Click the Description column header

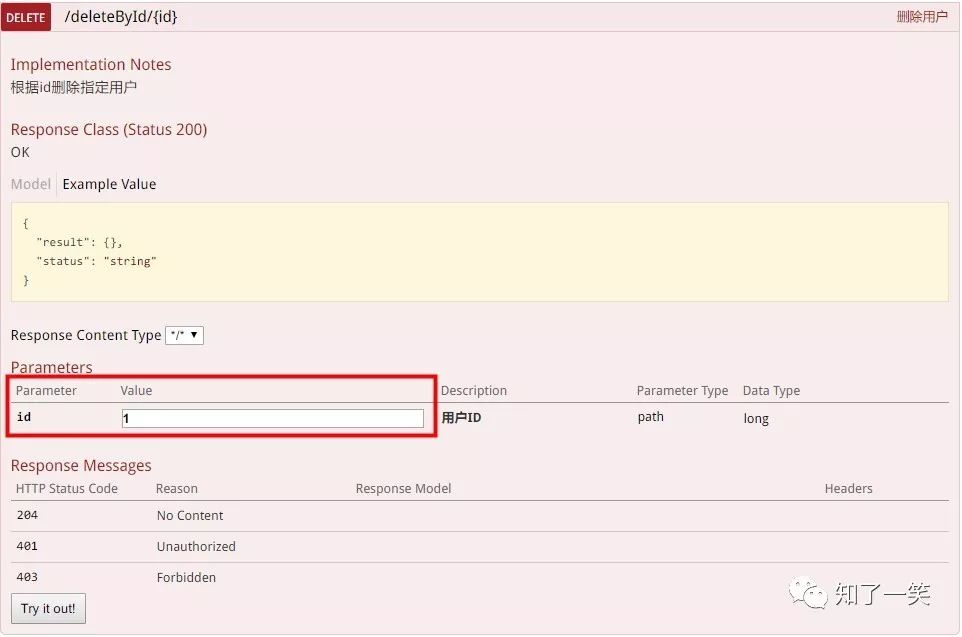tap(474, 391)
